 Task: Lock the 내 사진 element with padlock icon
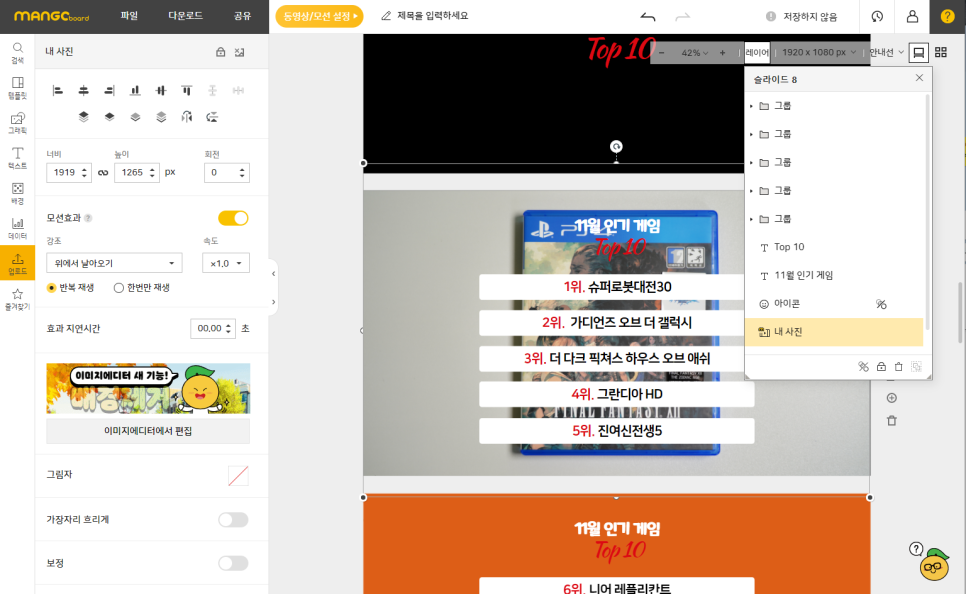pos(221,52)
